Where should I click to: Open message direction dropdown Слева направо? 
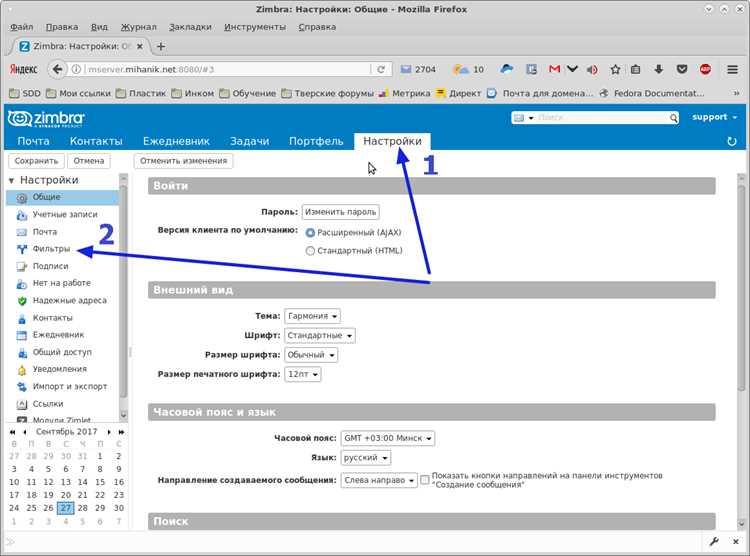(379, 480)
